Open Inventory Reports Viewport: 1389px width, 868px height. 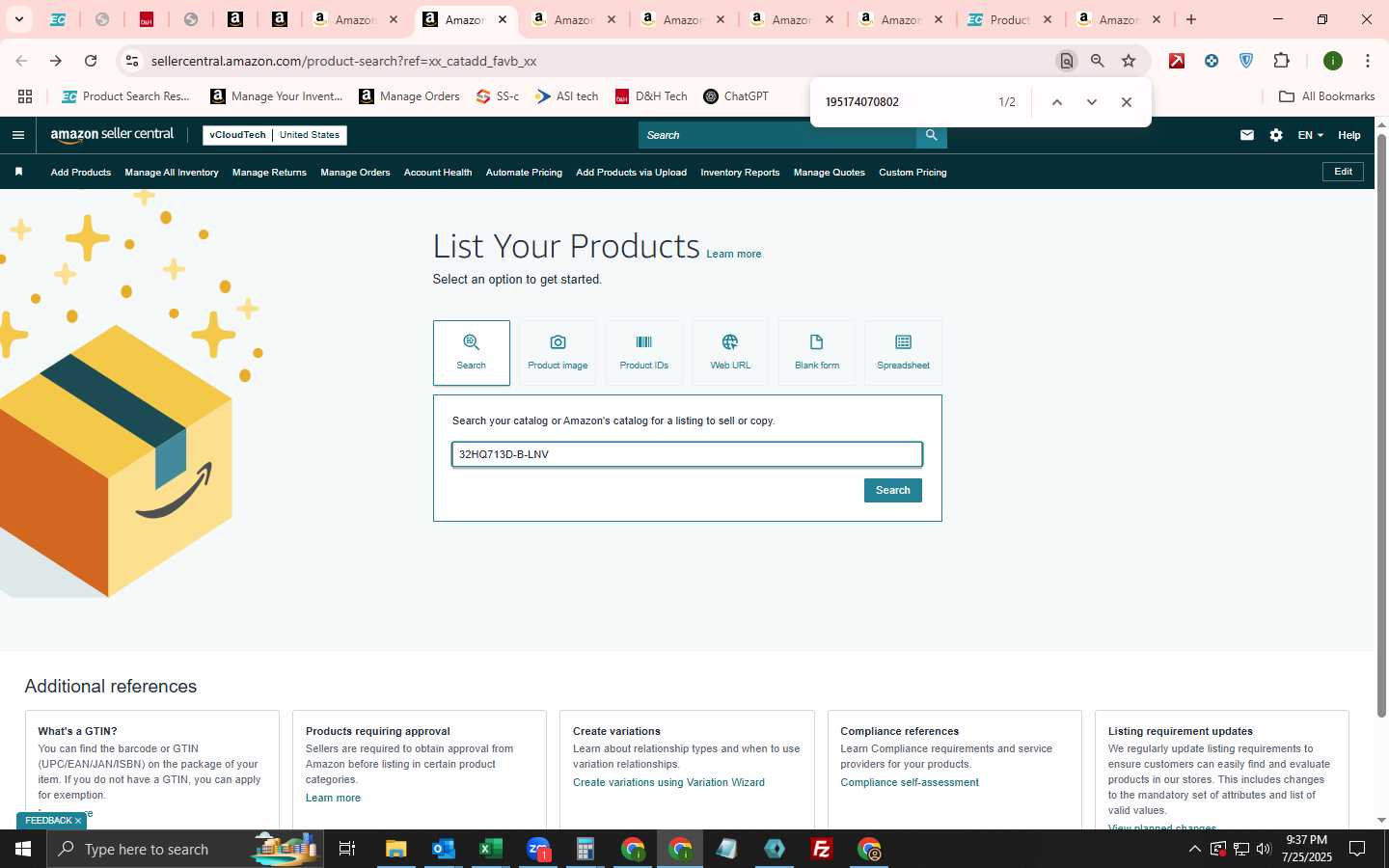pyautogui.click(x=740, y=173)
